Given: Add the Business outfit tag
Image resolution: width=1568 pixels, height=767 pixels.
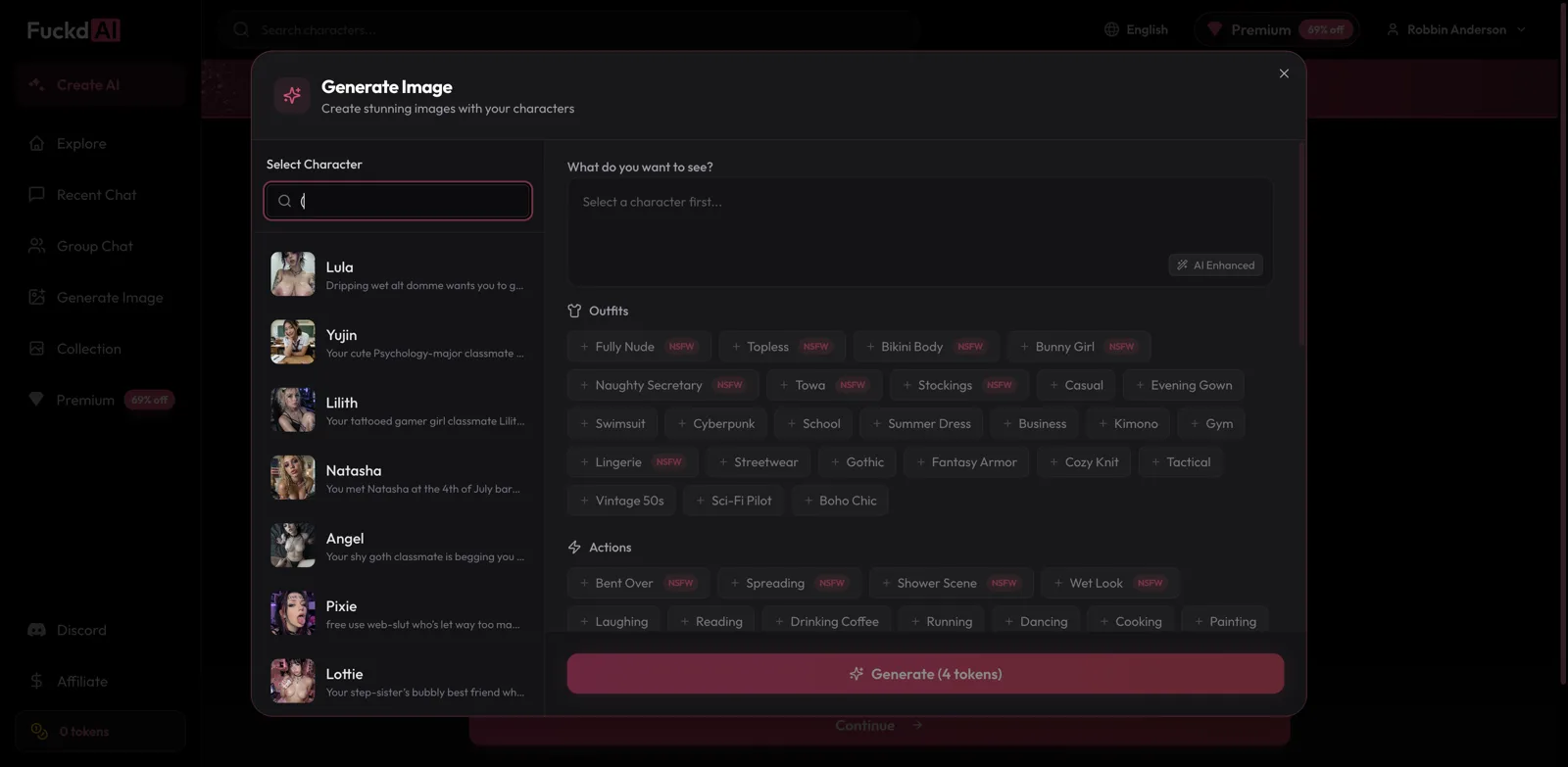Looking at the screenshot, I should [1034, 423].
